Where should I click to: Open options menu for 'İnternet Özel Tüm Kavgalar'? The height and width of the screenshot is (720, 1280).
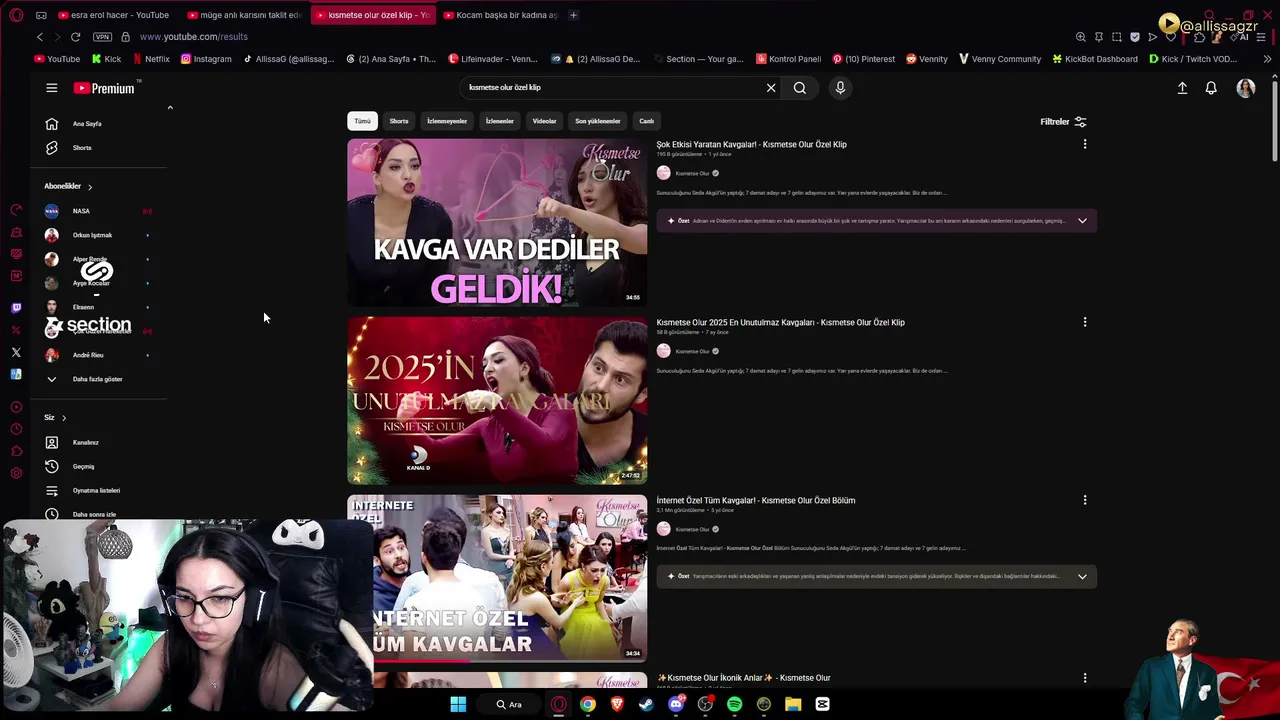pyautogui.click(x=1085, y=500)
